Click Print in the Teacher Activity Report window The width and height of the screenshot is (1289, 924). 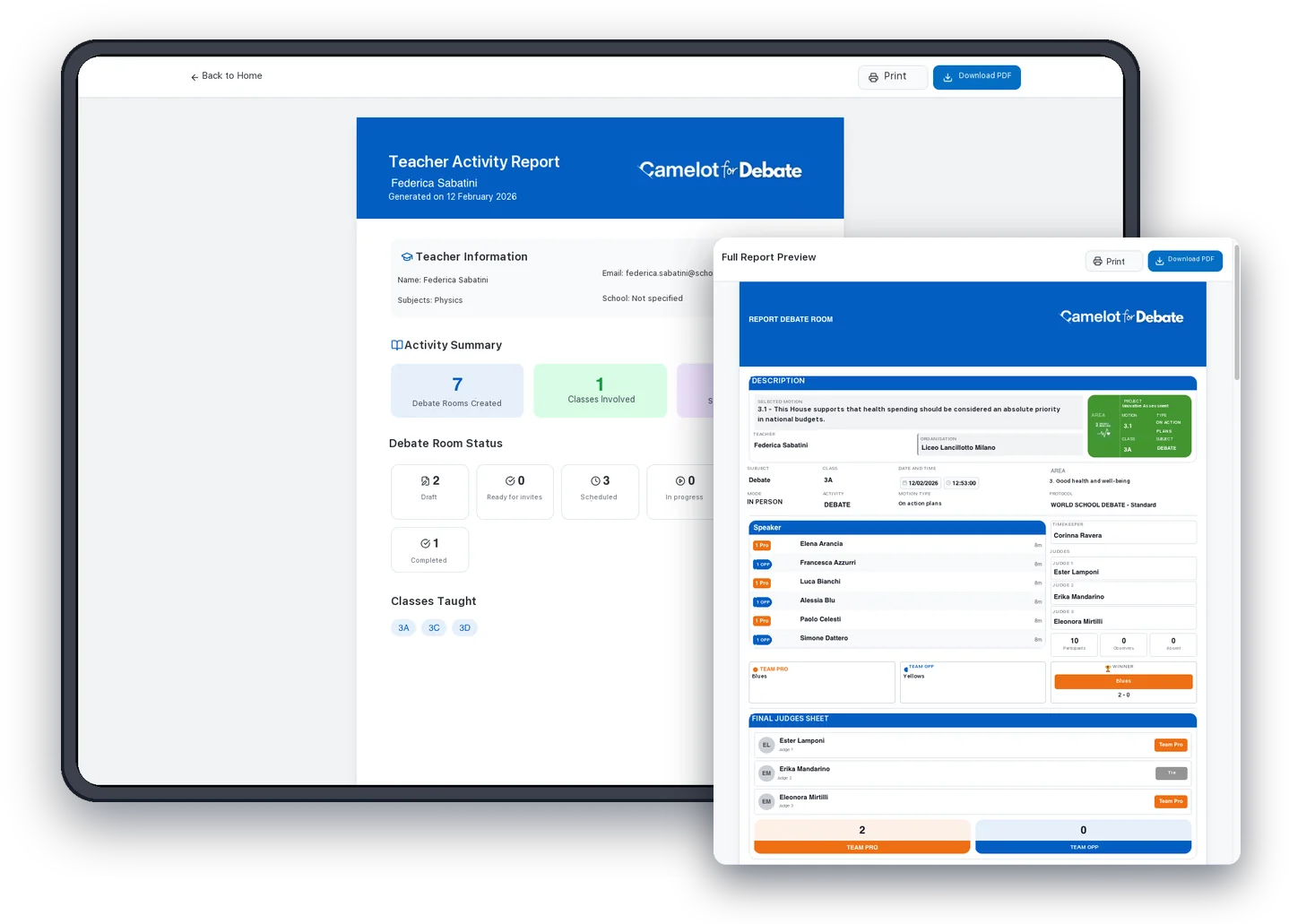click(x=892, y=77)
